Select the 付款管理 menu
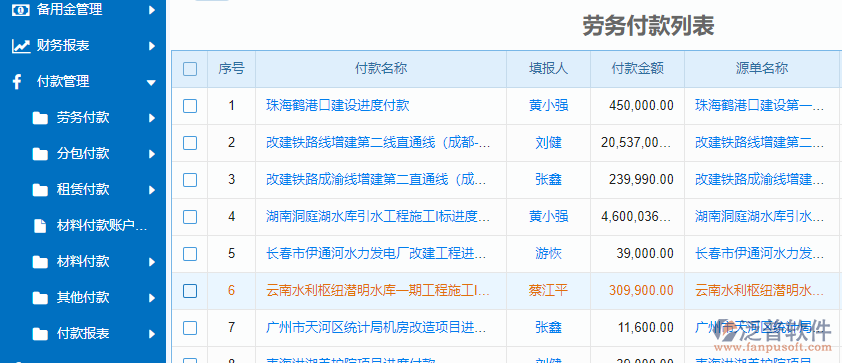Viewport: 842px width, 363px height. (63, 82)
